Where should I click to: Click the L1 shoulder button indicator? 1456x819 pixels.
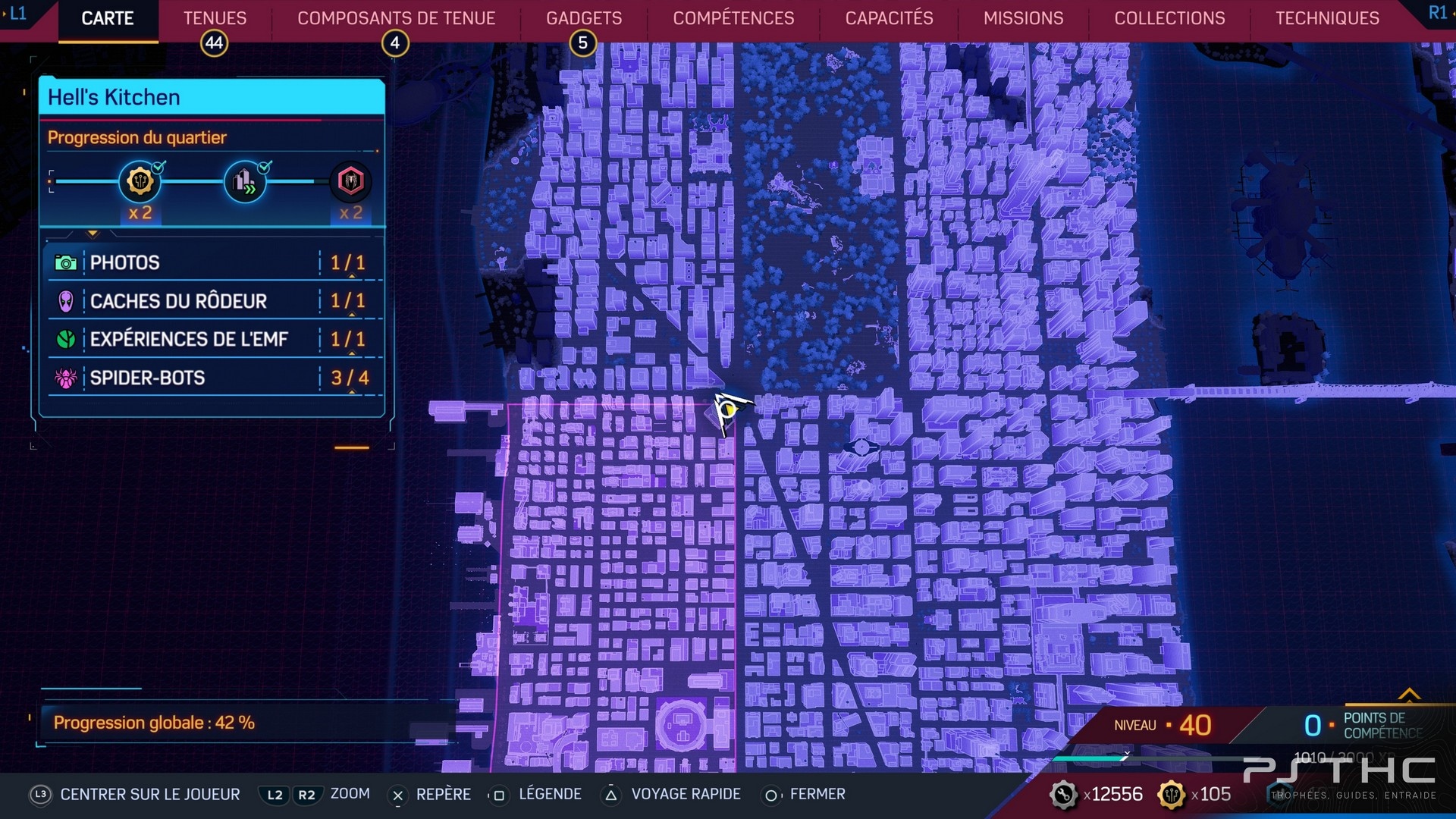(17, 13)
